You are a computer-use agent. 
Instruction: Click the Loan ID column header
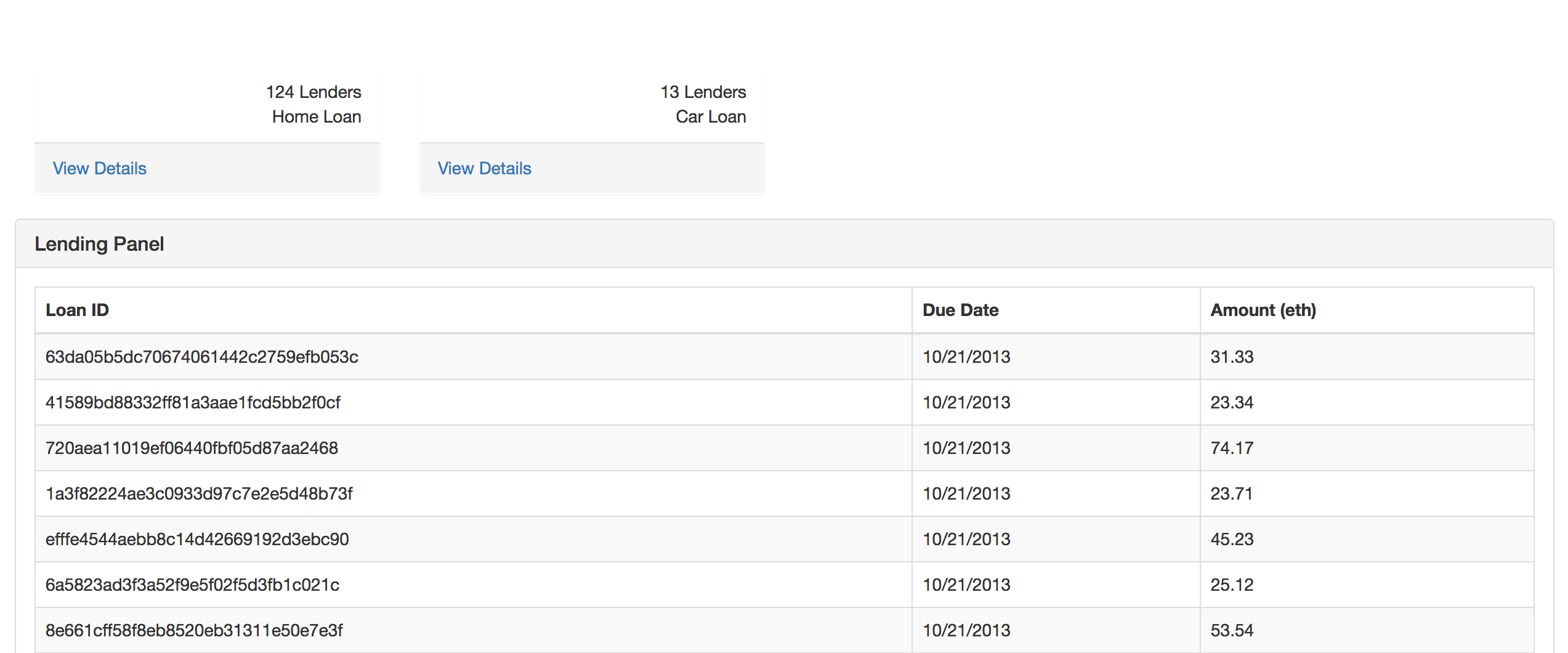point(78,310)
